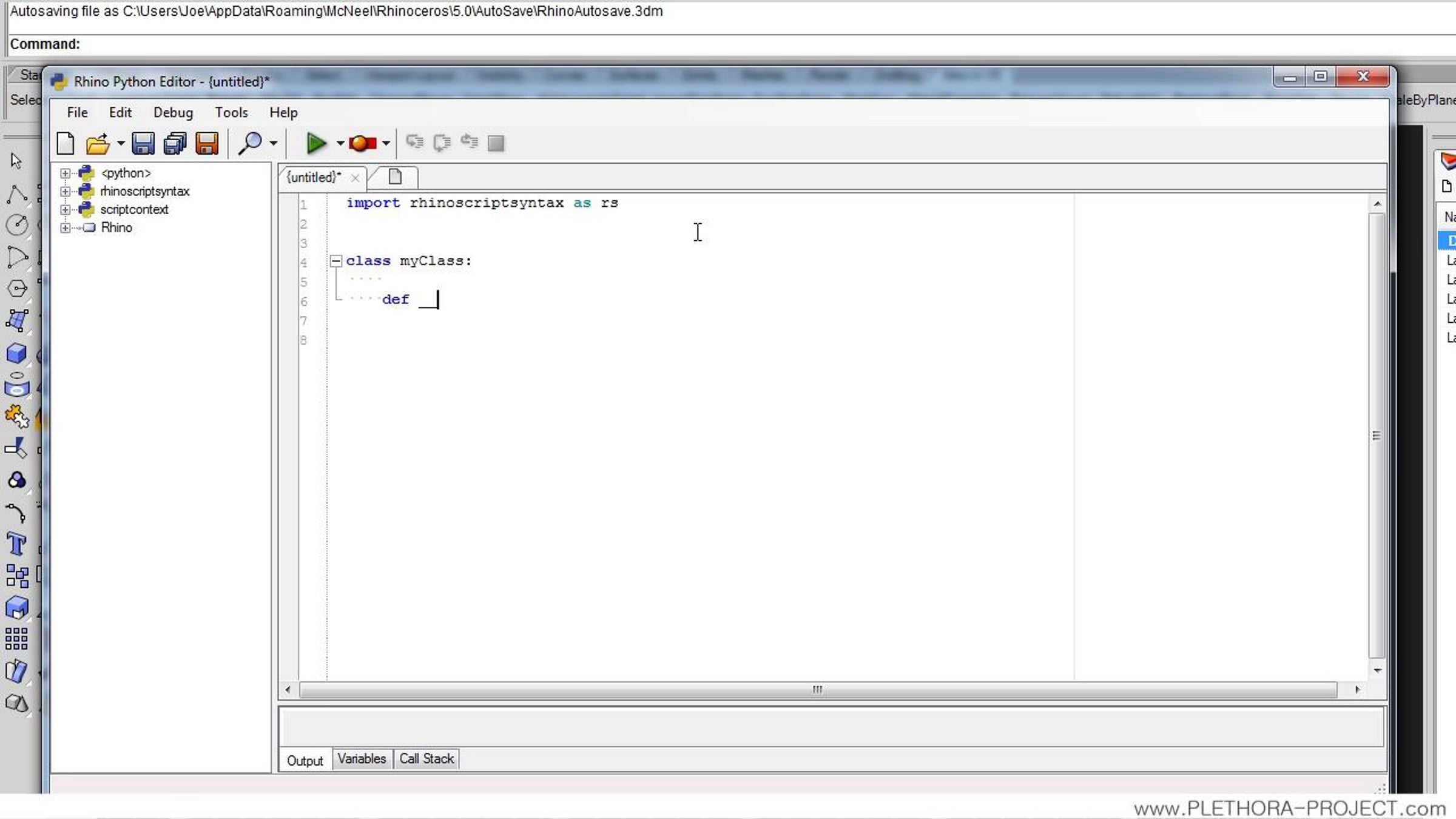This screenshot has width=1456, height=819.
Task: Expand the Rhino tree node
Action: 65,228
